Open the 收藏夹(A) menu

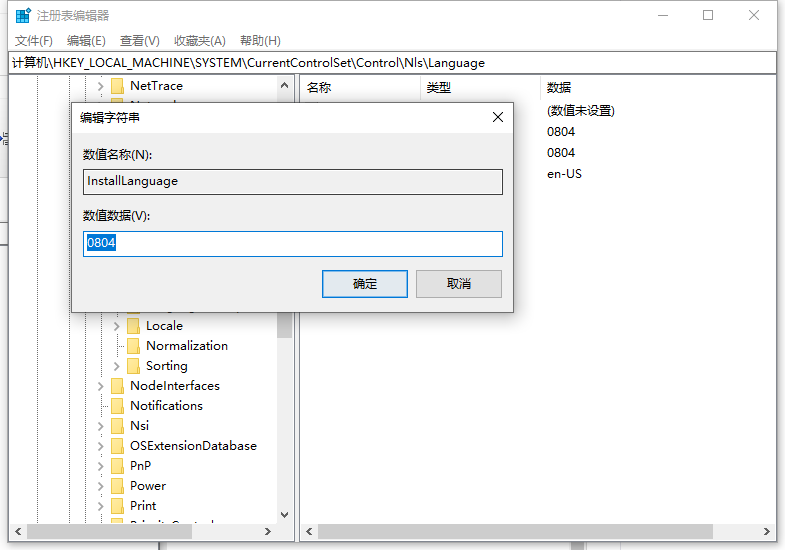200,40
